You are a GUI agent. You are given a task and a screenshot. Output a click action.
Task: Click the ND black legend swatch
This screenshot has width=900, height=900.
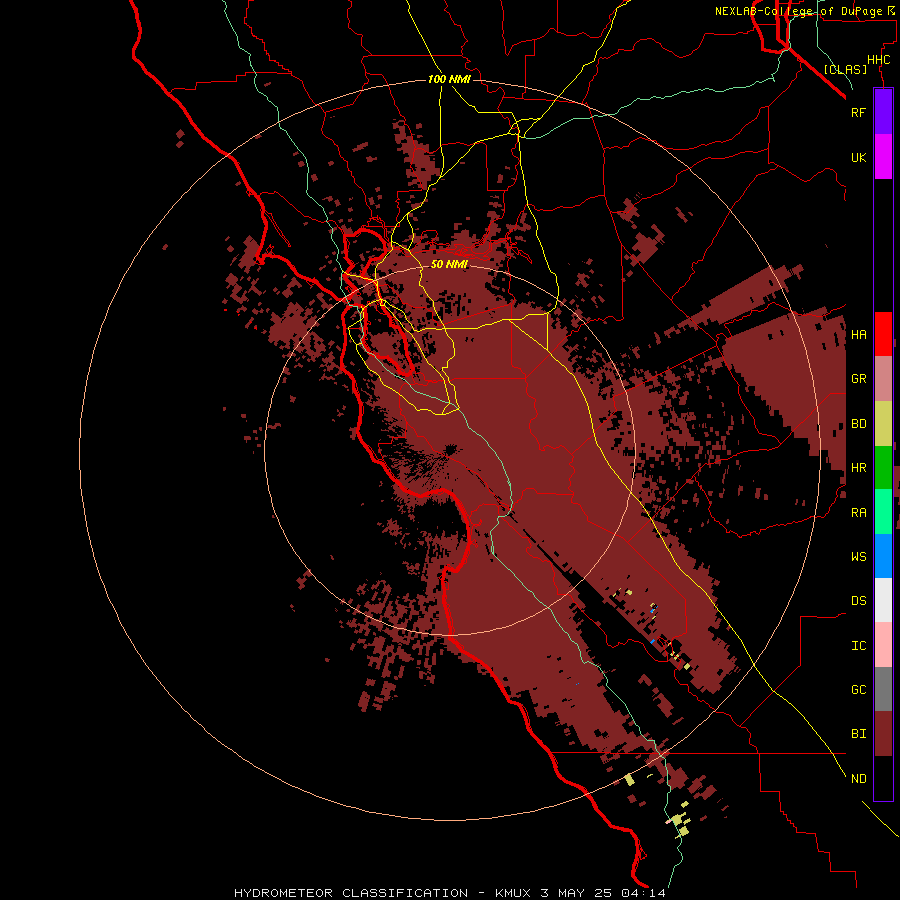(x=883, y=778)
